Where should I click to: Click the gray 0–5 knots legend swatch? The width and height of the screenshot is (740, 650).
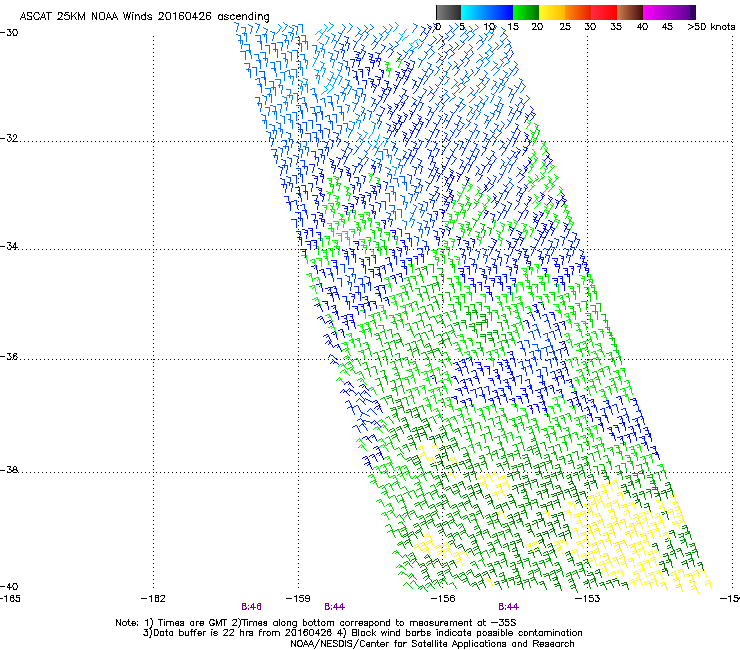coord(448,12)
